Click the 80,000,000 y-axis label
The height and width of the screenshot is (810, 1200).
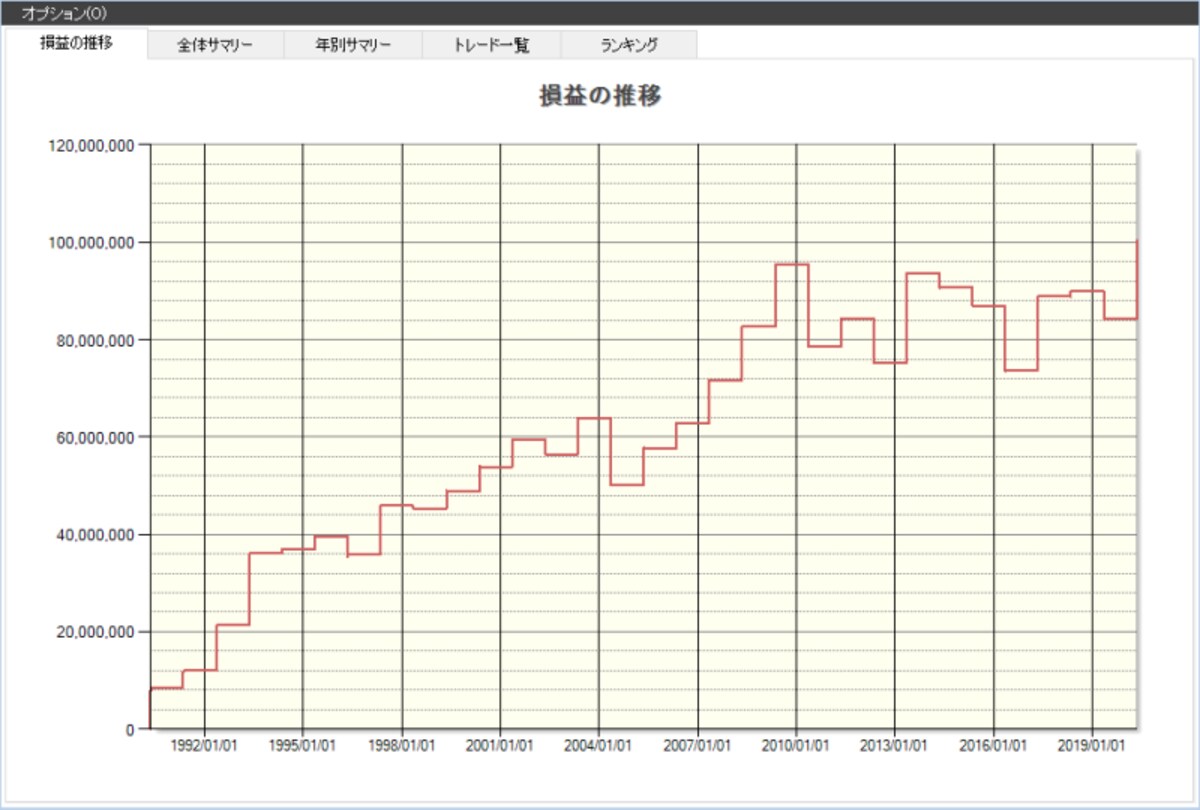(95, 340)
